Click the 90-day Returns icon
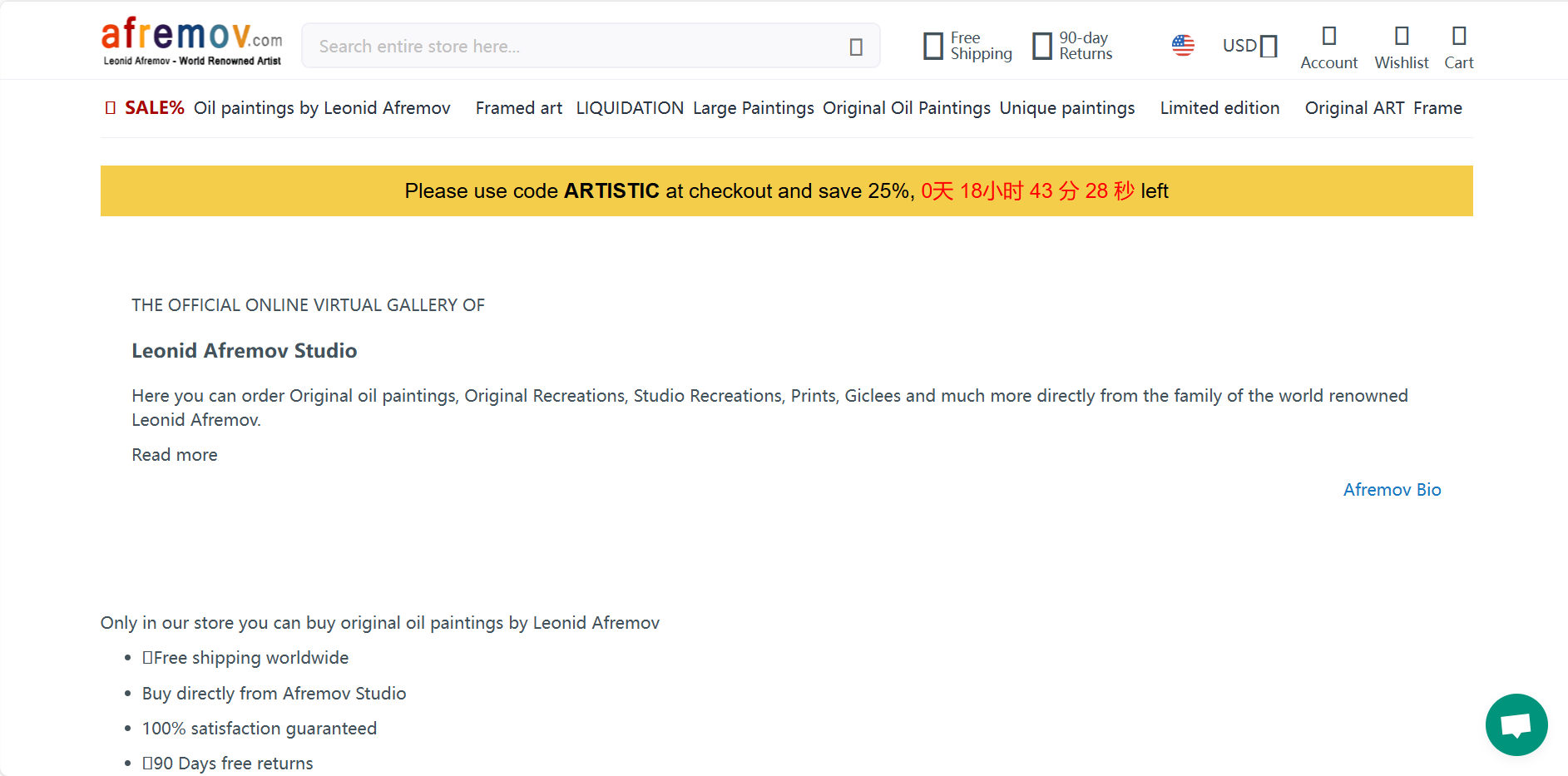The width and height of the screenshot is (1568, 776). pos(1042,46)
